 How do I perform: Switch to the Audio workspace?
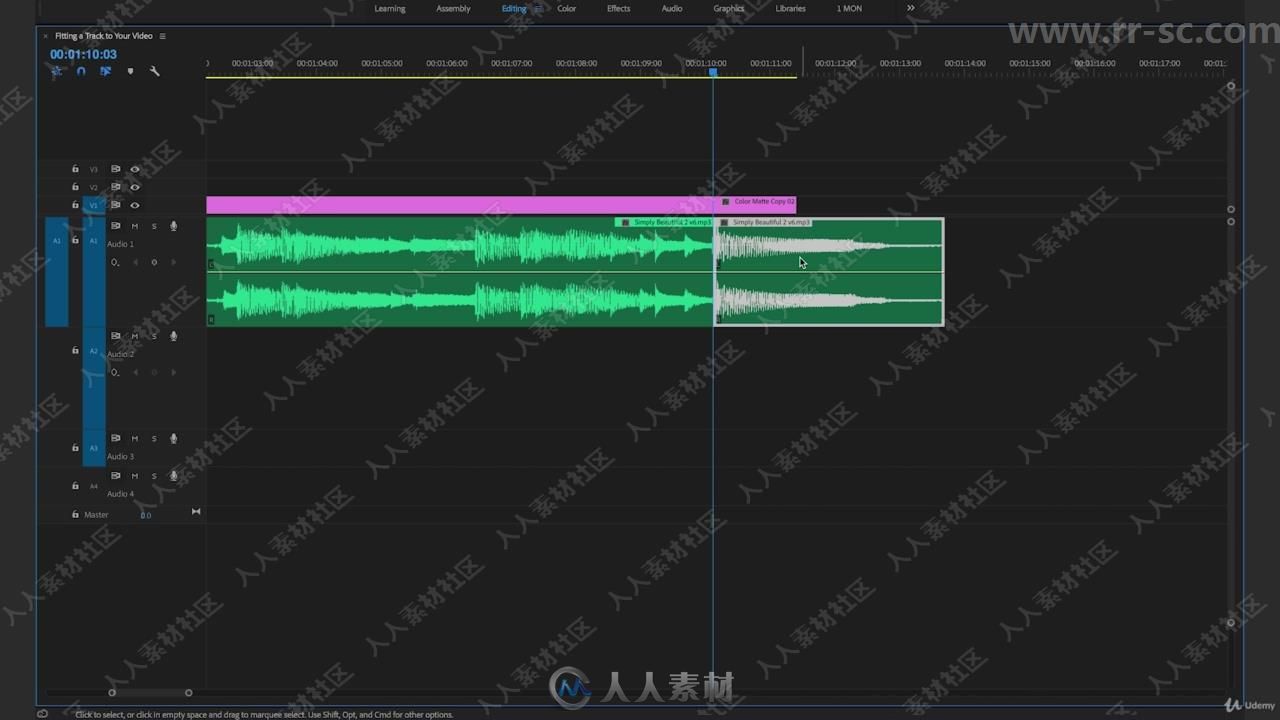(x=672, y=9)
